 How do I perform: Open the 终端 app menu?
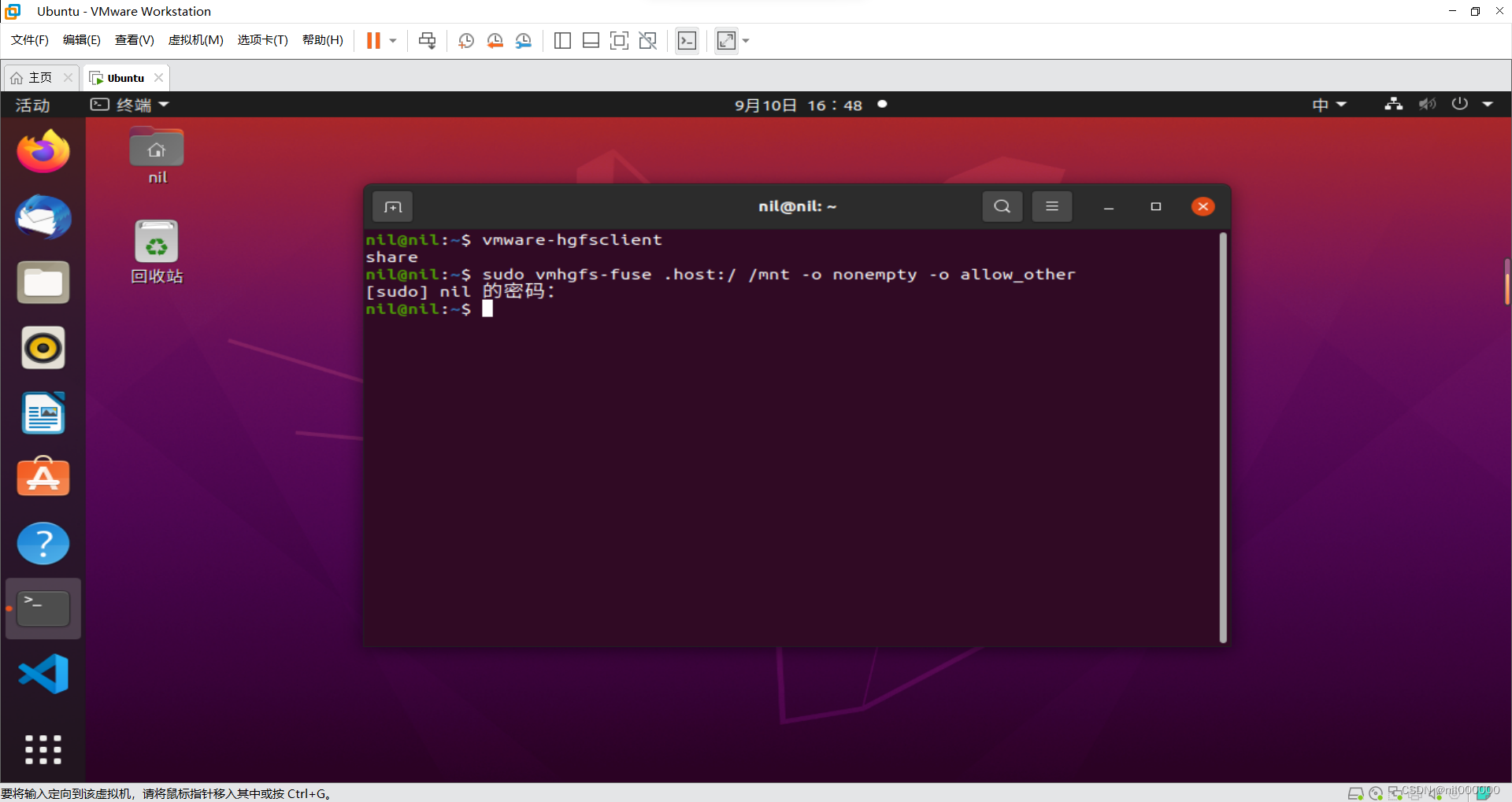tap(130, 105)
